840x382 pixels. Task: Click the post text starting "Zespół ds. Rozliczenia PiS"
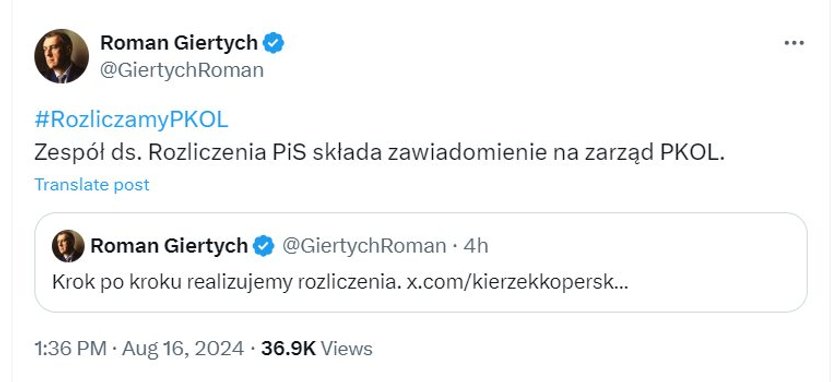click(379, 154)
